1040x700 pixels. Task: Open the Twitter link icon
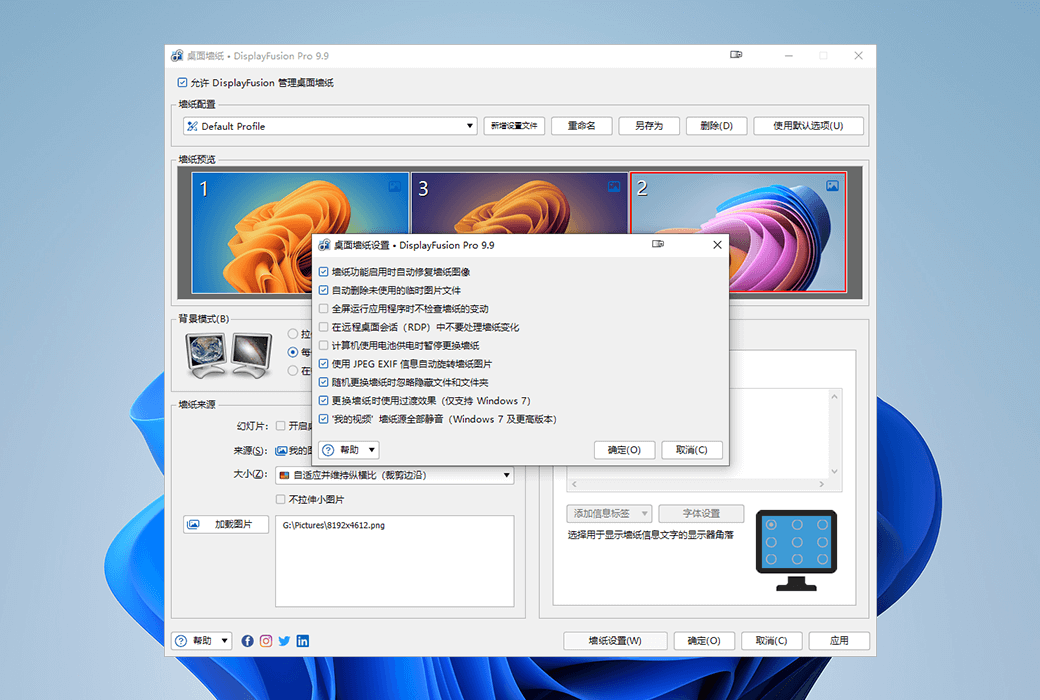(284, 641)
